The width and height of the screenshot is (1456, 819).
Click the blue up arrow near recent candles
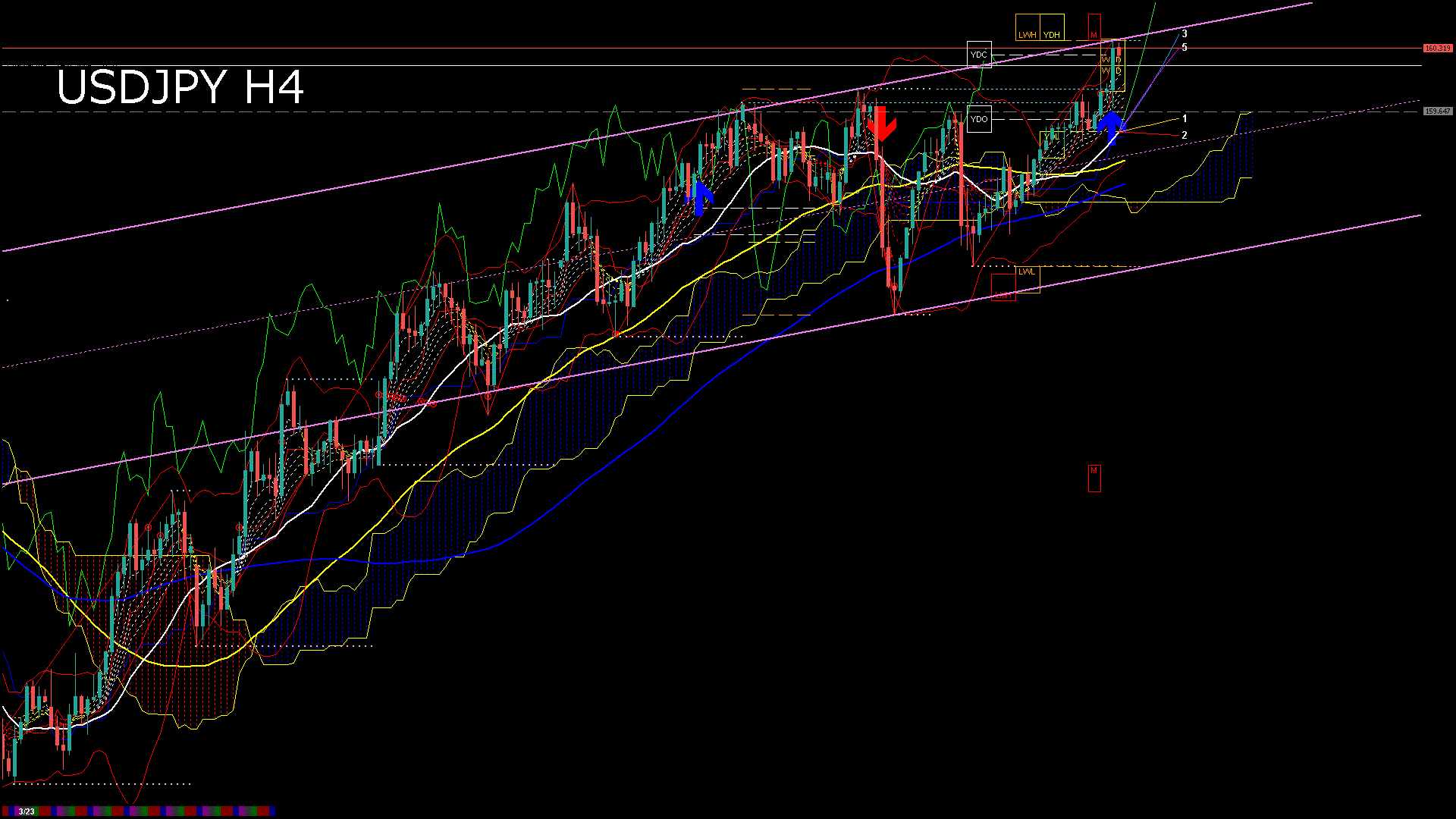[x=1110, y=125]
